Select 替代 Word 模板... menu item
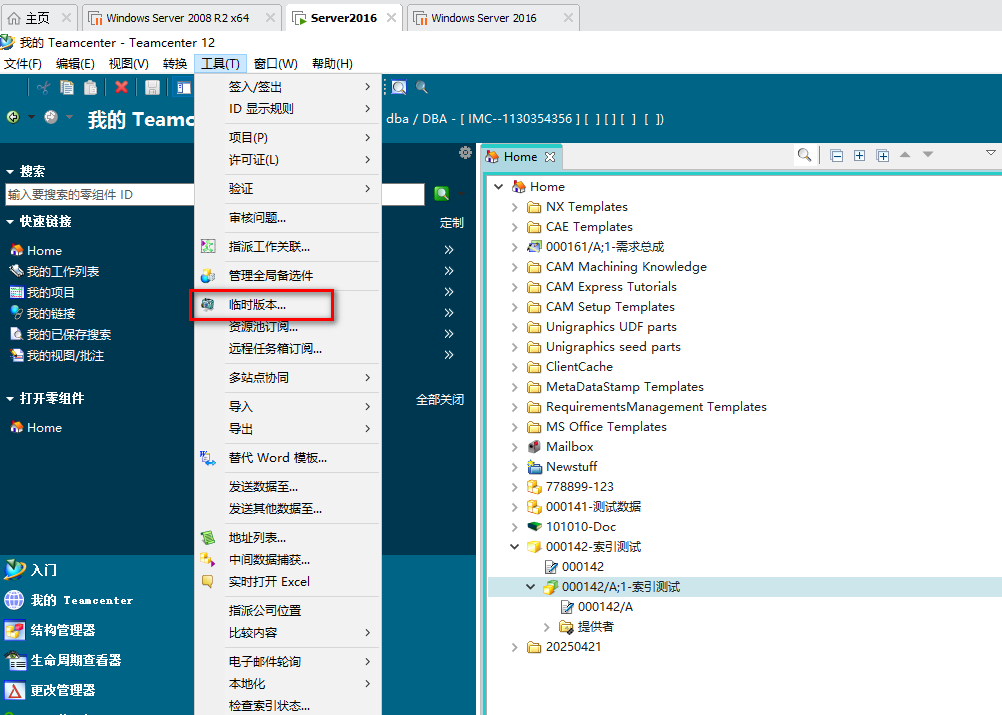Image resolution: width=1002 pixels, height=715 pixels. click(x=288, y=457)
